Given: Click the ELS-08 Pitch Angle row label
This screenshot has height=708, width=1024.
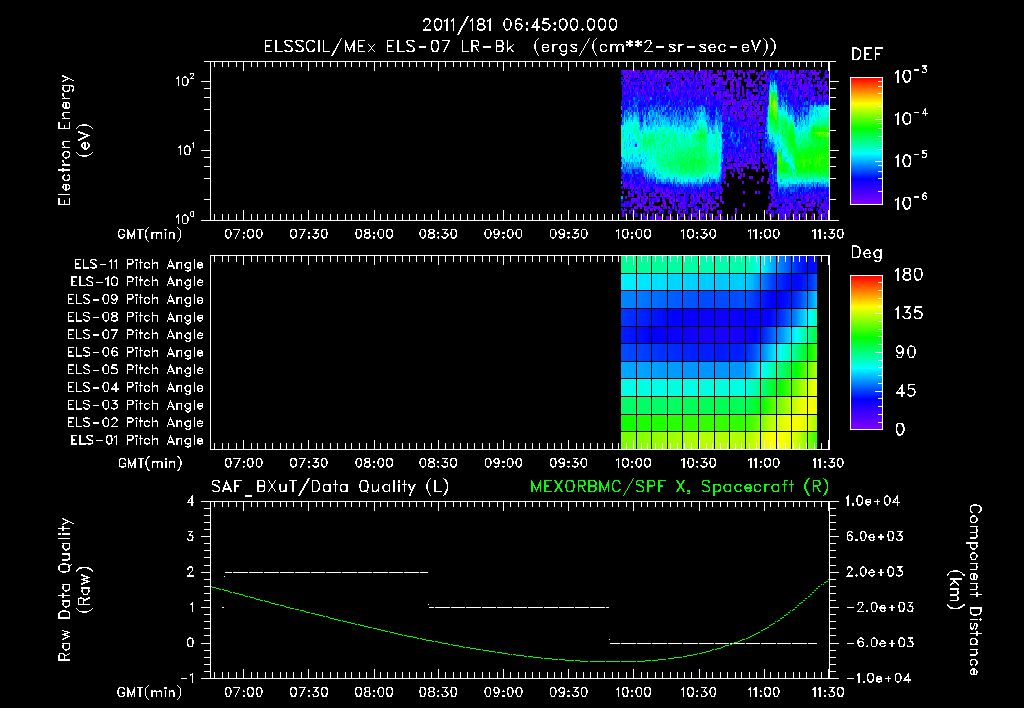Looking at the screenshot, I should point(136,317).
